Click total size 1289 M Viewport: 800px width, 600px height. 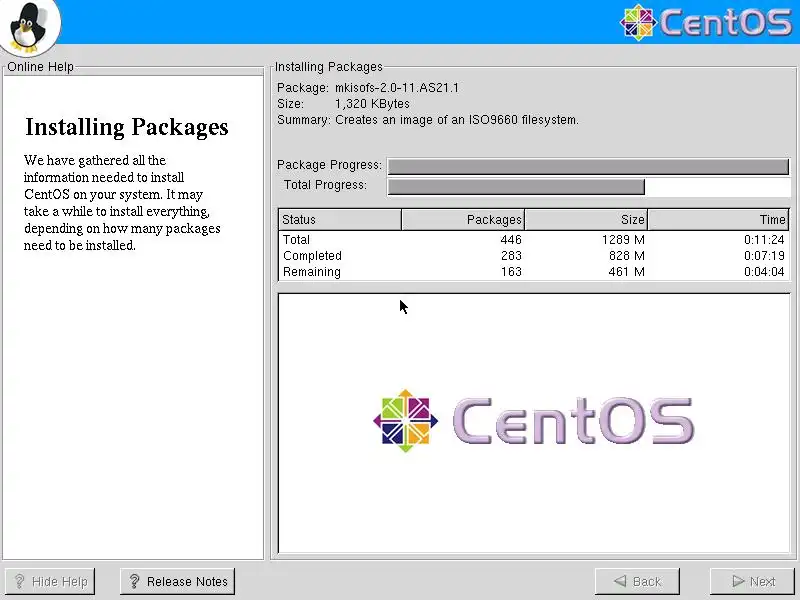tap(623, 240)
